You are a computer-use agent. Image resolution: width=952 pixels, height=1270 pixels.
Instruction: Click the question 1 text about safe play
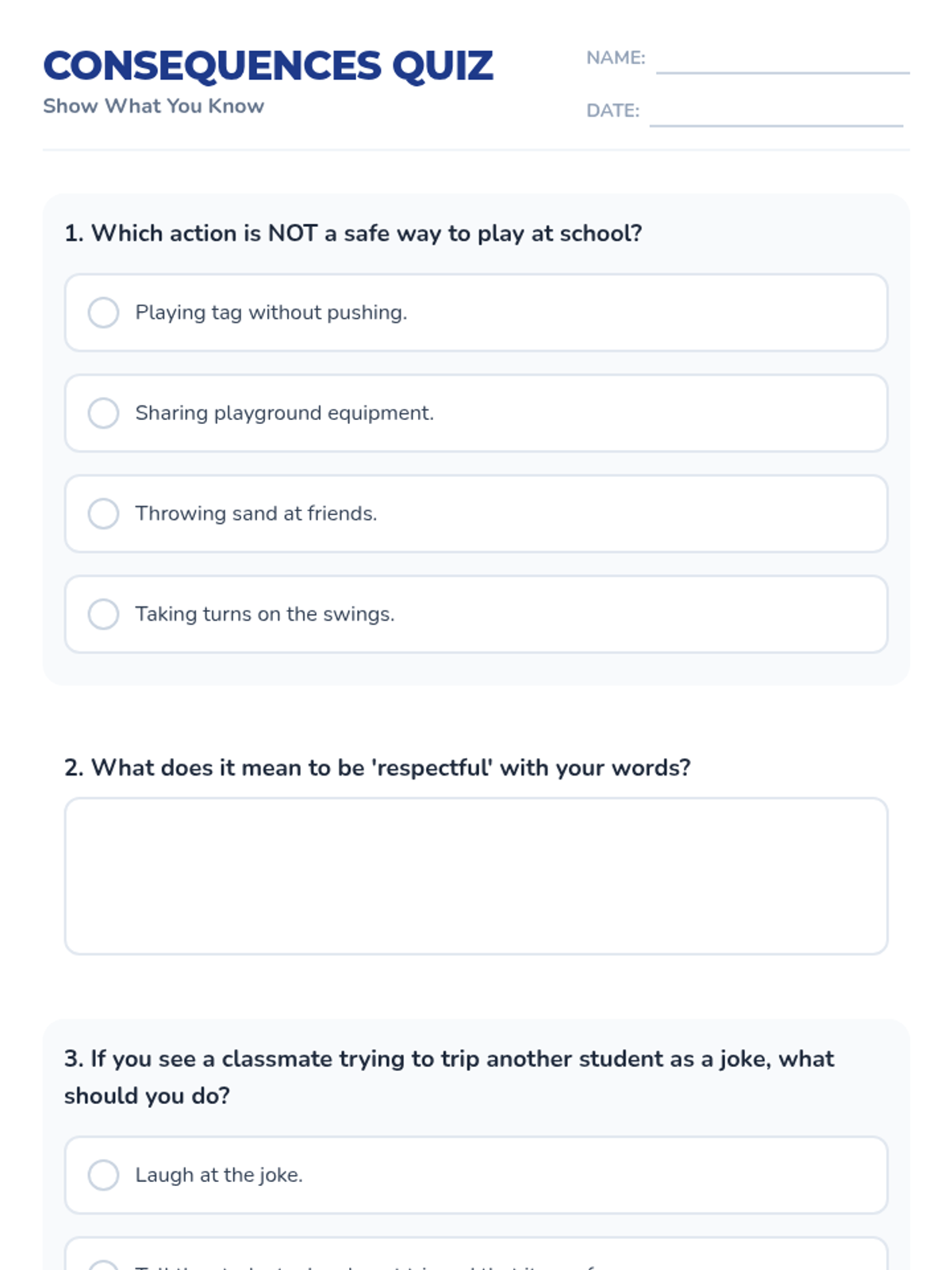point(353,233)
